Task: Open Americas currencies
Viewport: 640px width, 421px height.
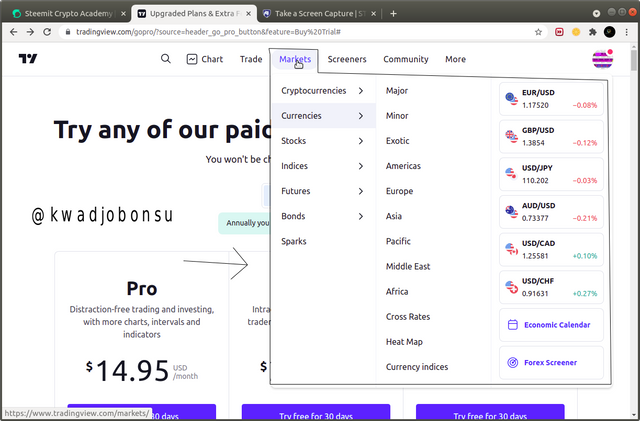Action: [x=403, y=166]
